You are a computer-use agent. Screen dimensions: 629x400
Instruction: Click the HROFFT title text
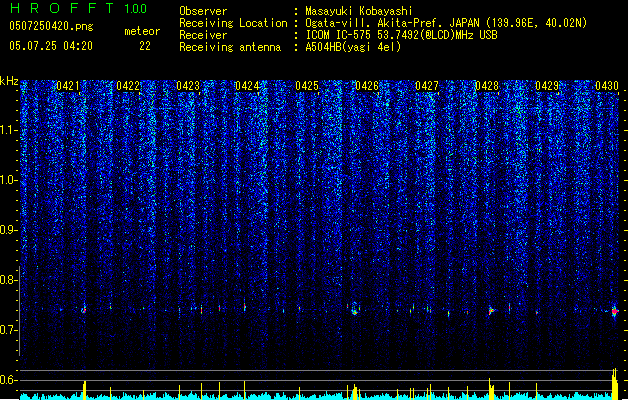(x=62, y=8)
